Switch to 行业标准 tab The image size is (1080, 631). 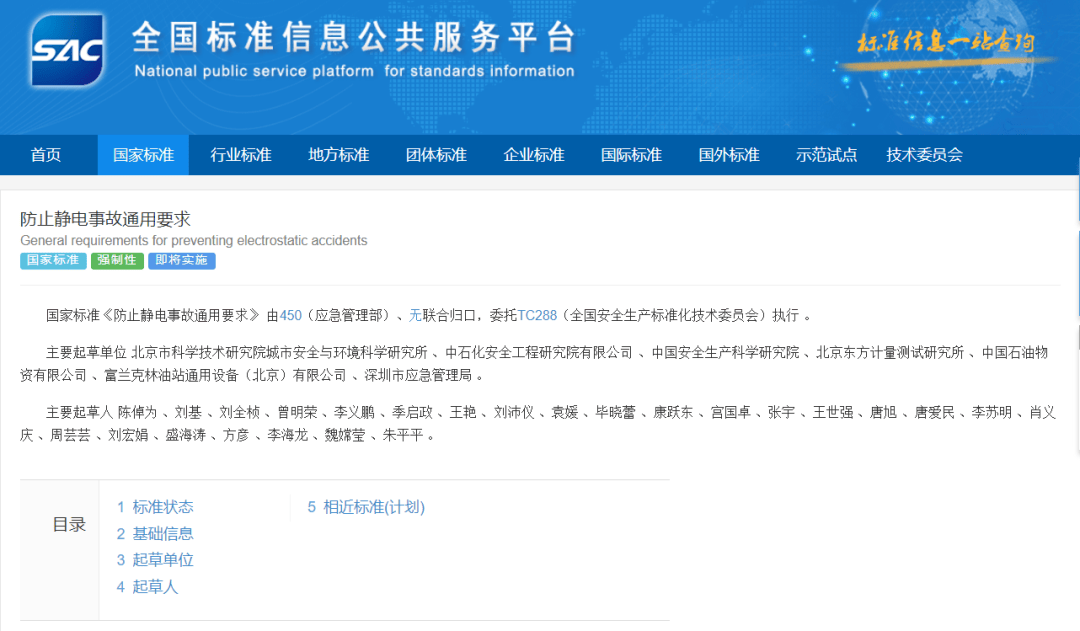tap(240, 155)
